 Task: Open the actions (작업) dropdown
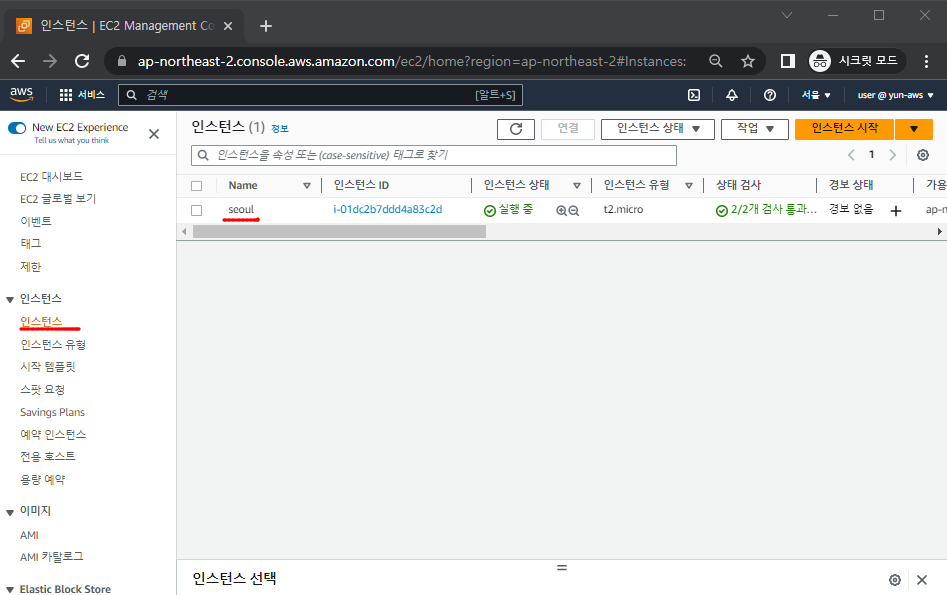pos(754,129)
